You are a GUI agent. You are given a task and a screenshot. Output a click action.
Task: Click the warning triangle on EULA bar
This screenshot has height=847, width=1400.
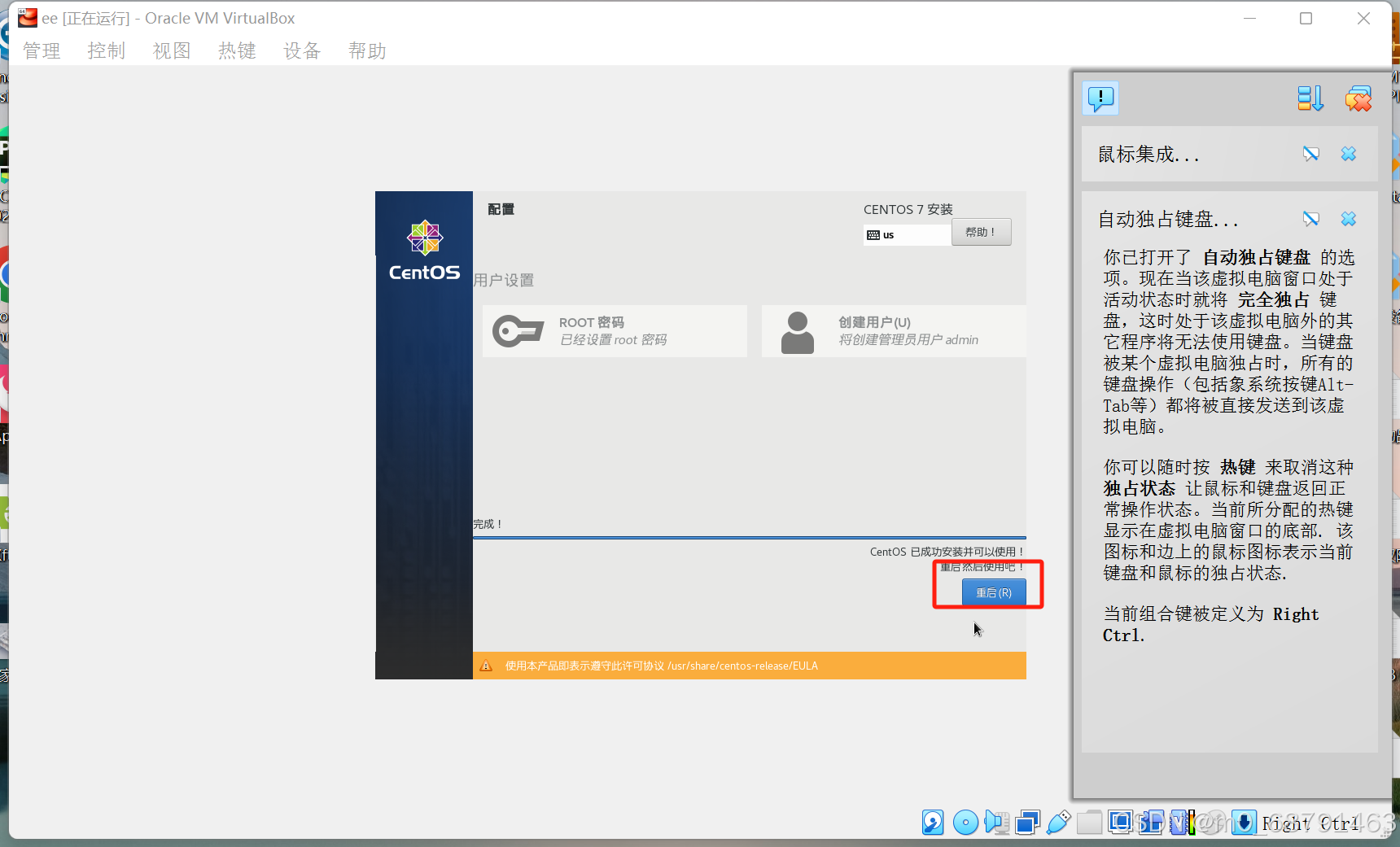coord(486,666)
